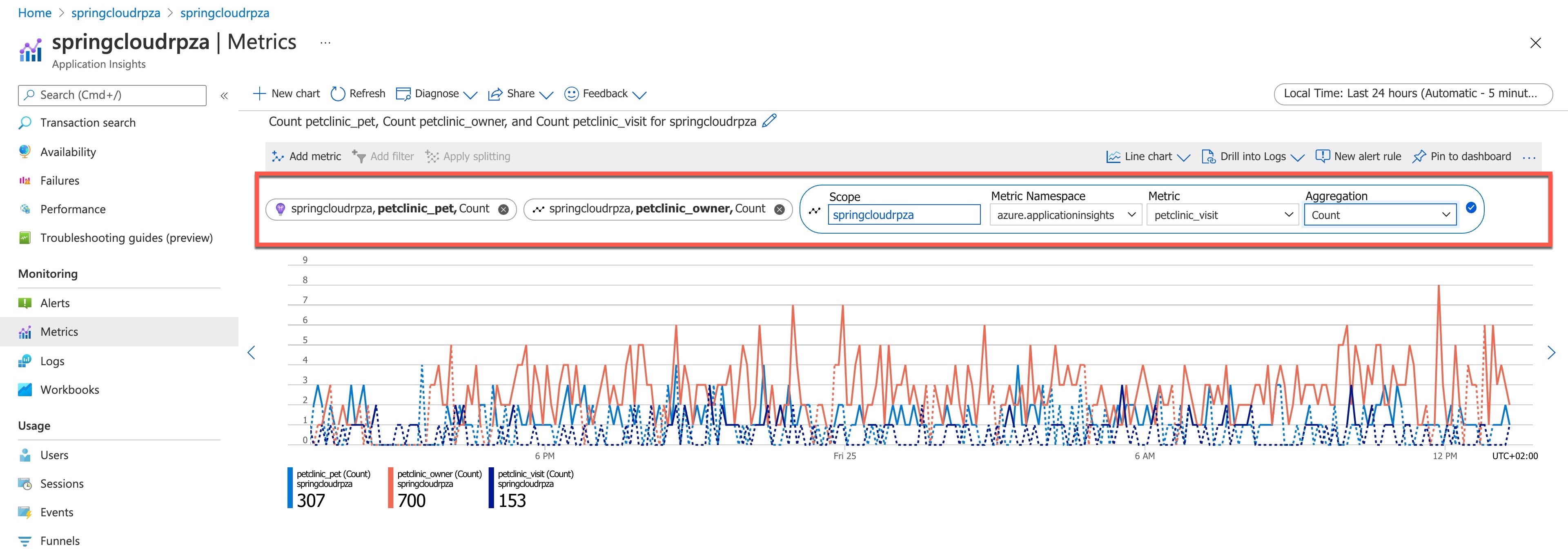Open the Metric Namespace dropdown
The height and width of the screenshot is (549, 1568).
tap(1065, 215)
